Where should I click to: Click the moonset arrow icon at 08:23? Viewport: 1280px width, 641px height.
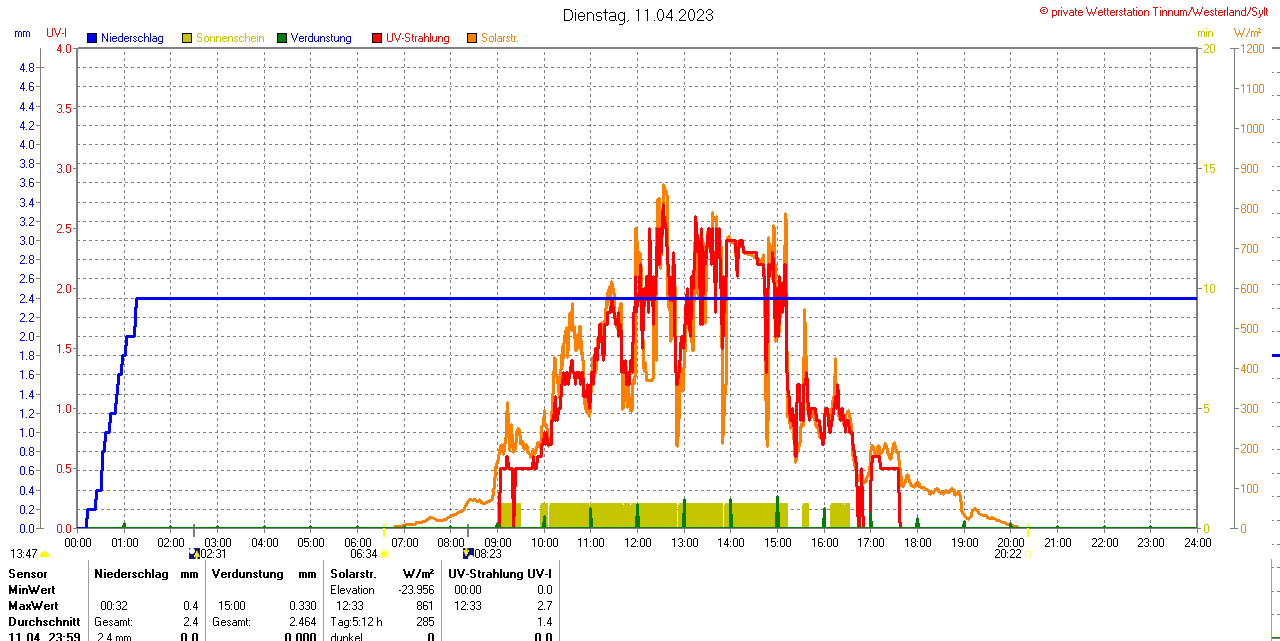click(x=467, y=553)
